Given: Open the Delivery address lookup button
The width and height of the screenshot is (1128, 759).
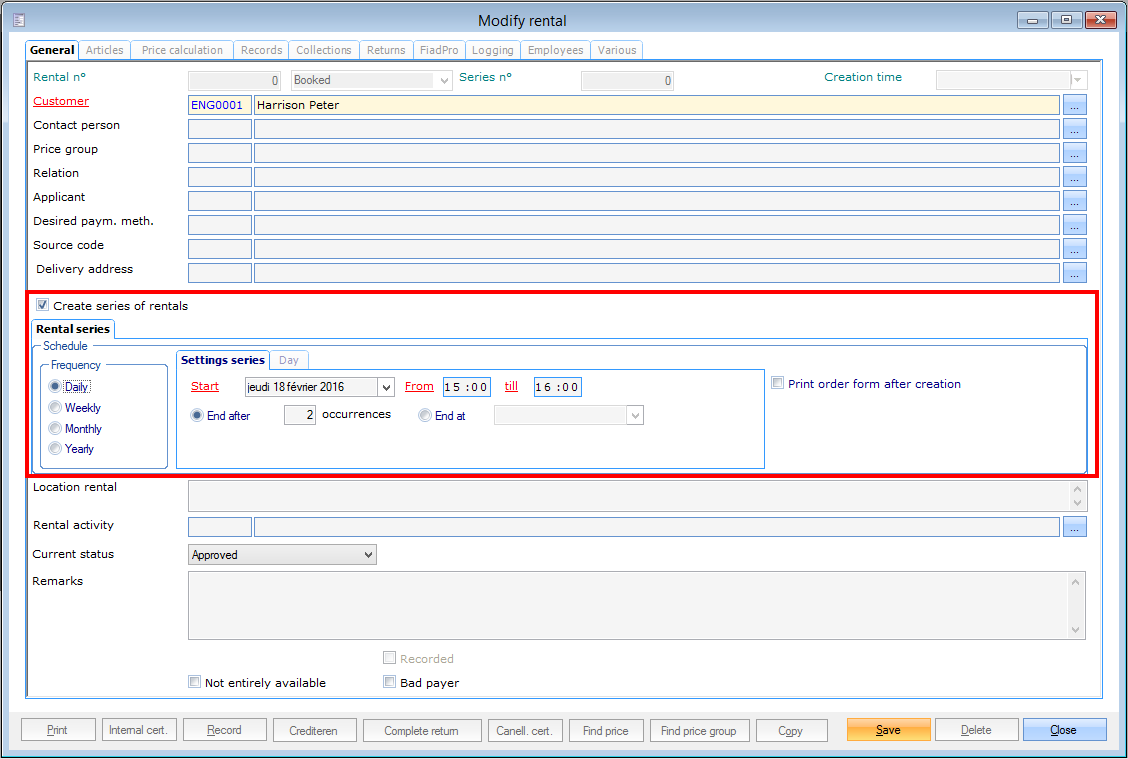Looking at the screenshot, I should (1075, 273).
